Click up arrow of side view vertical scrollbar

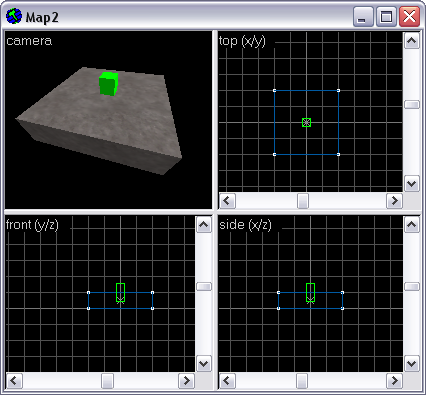click(x=412, y=225)
